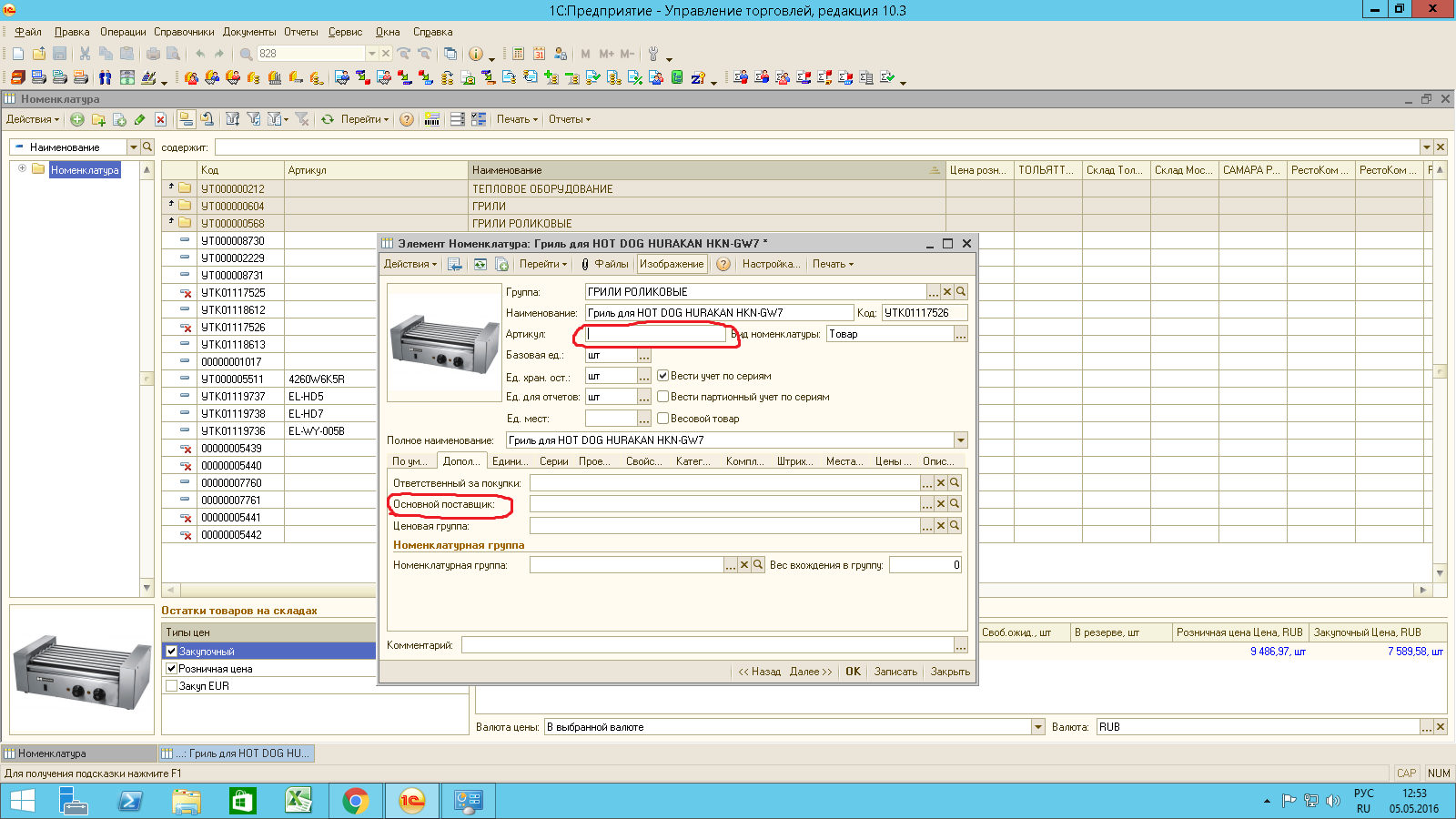
Task: Click the barcode icon in Номенклатура toolbar
Action: [x=432, y=119]
